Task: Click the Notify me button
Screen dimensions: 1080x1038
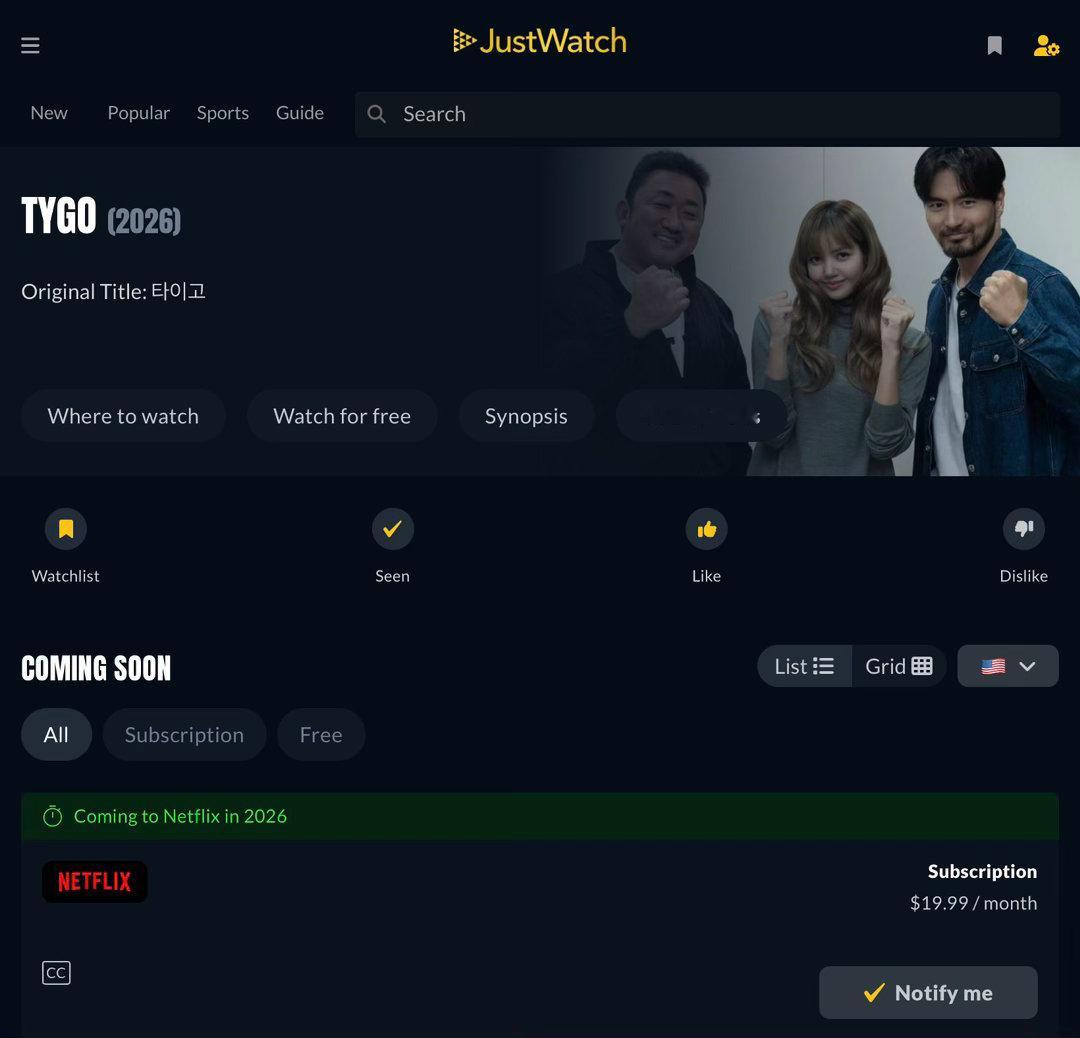Action: click(928, 993)
